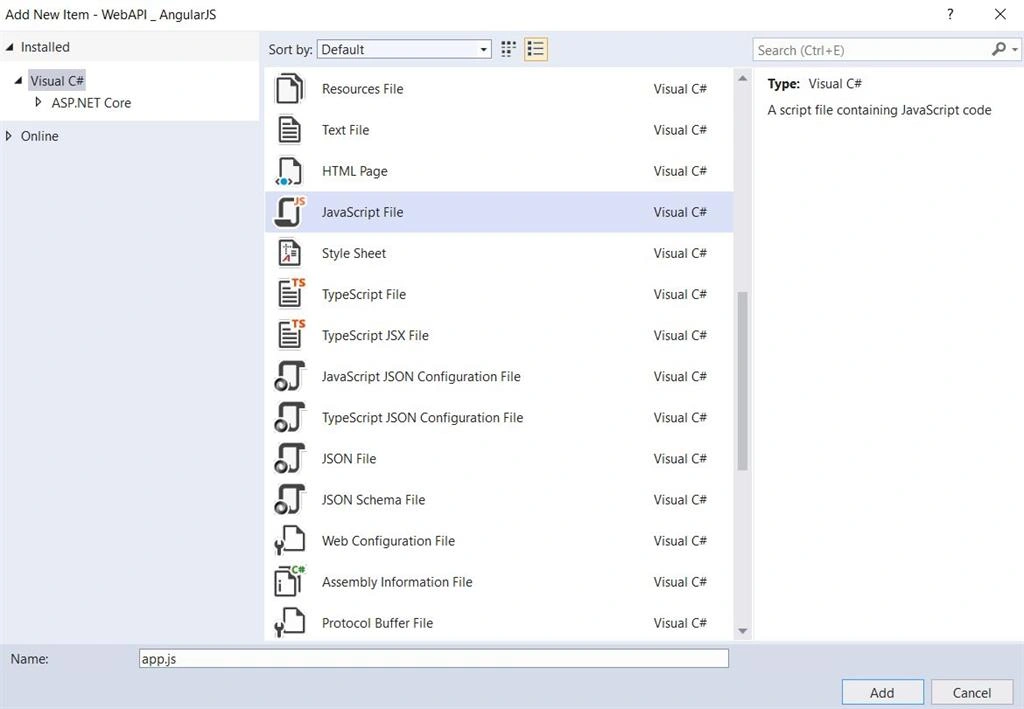Open the Sort by Default dropdown
The image size is (1024, 709).
[404, 50]
